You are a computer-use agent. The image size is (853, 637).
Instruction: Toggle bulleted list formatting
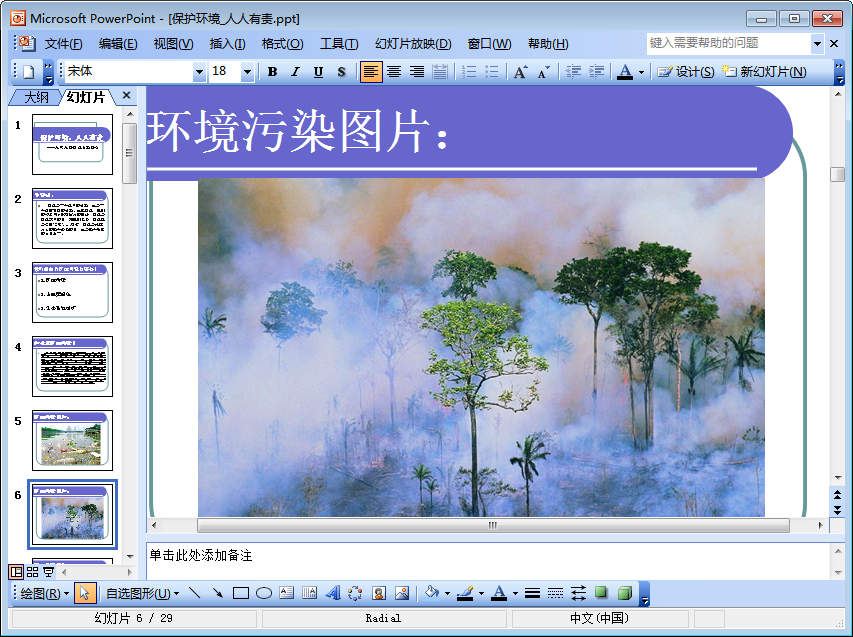[x=491, y=72]
